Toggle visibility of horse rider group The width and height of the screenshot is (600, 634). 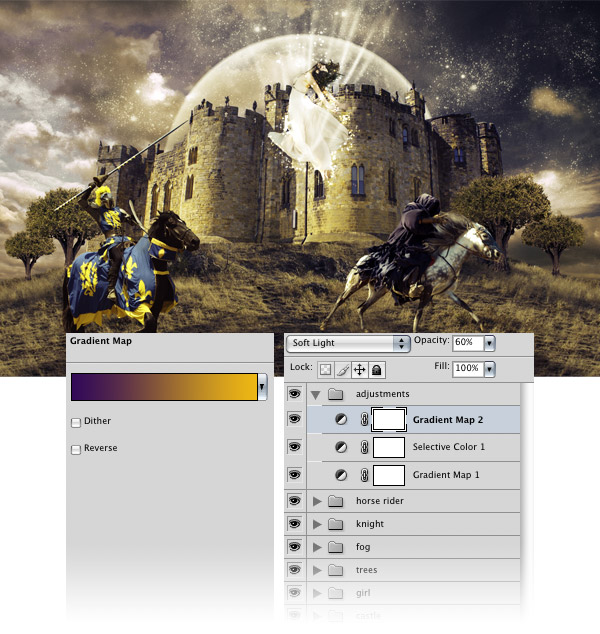(294, 501)
